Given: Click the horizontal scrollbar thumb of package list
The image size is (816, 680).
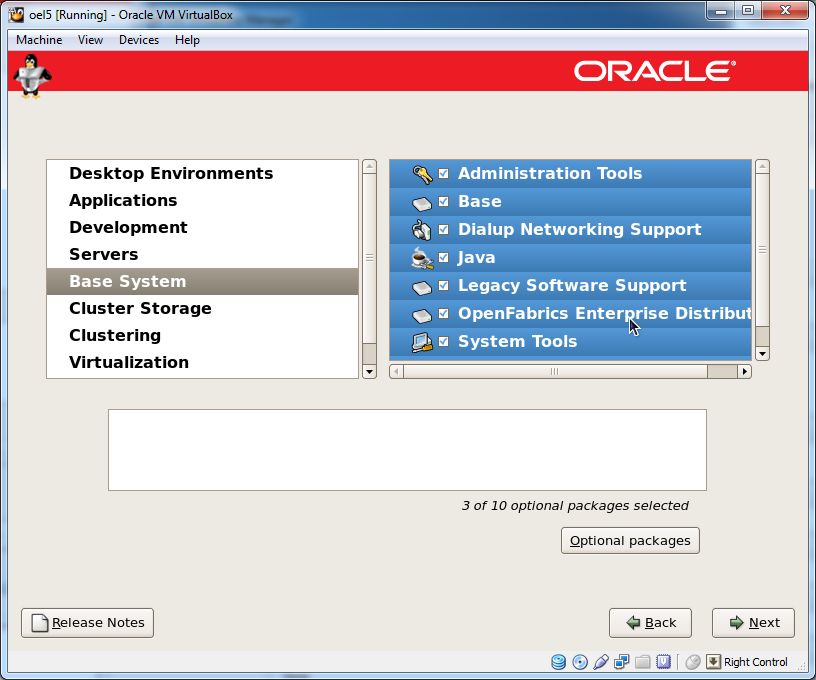Looking at the screenshot, I should [555, 371].
